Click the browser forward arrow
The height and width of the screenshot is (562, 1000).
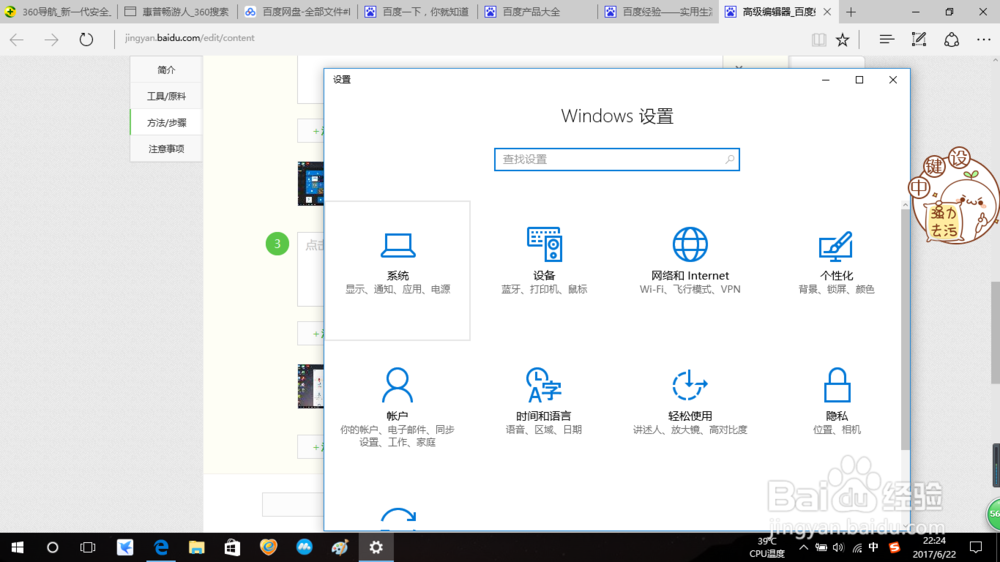click(x=51, y=40)
